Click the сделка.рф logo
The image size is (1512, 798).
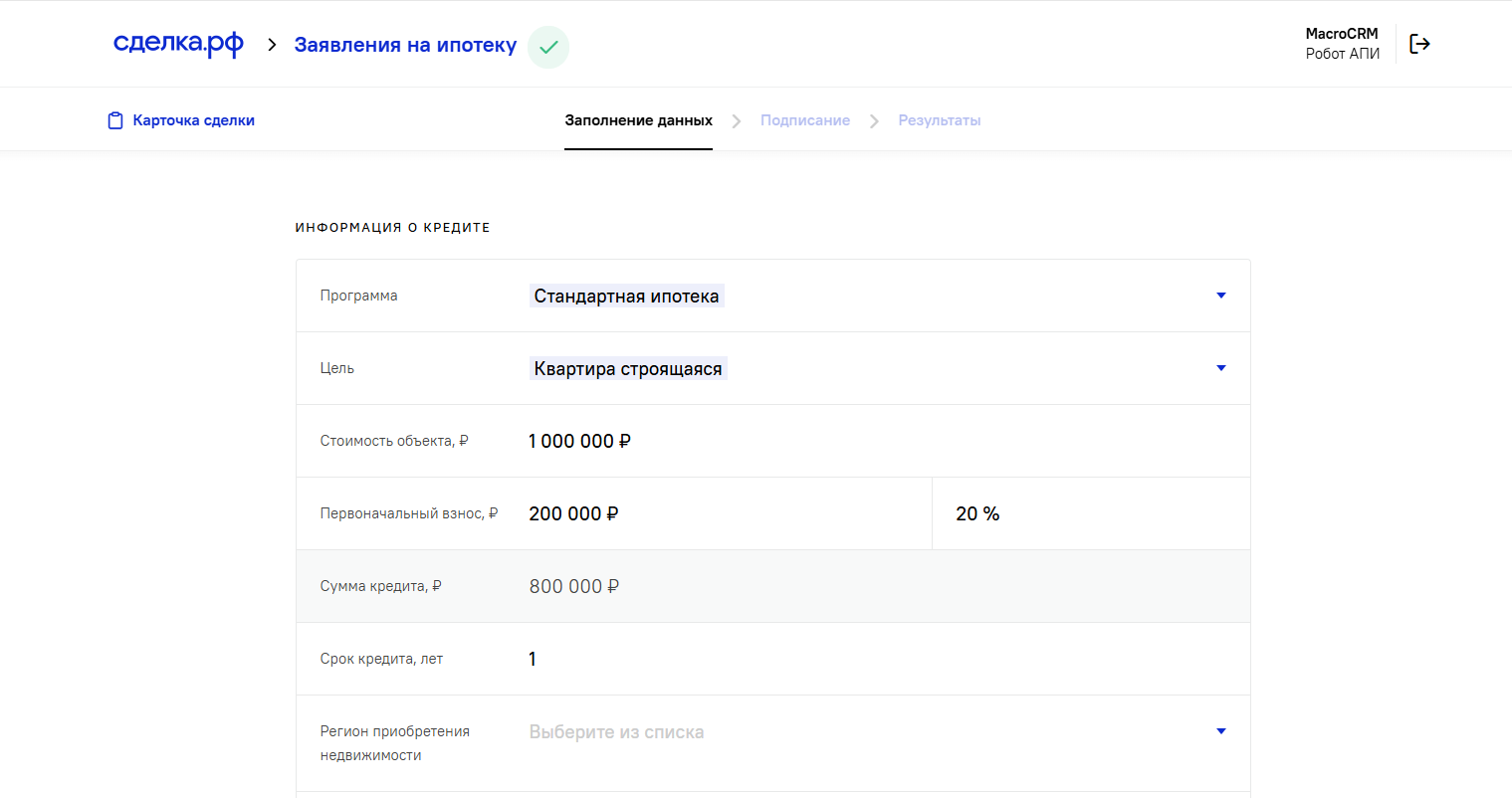point(178,44)
